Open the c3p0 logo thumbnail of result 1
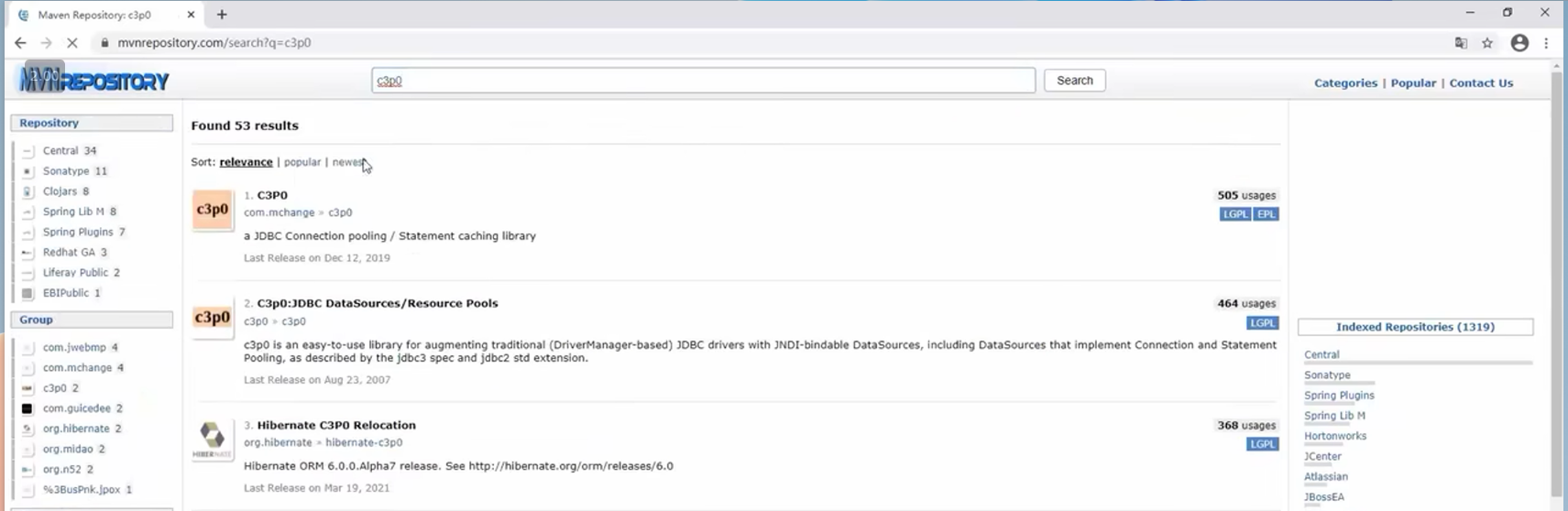The width and height of the screenshot is (1568, 511). [212, 210]
